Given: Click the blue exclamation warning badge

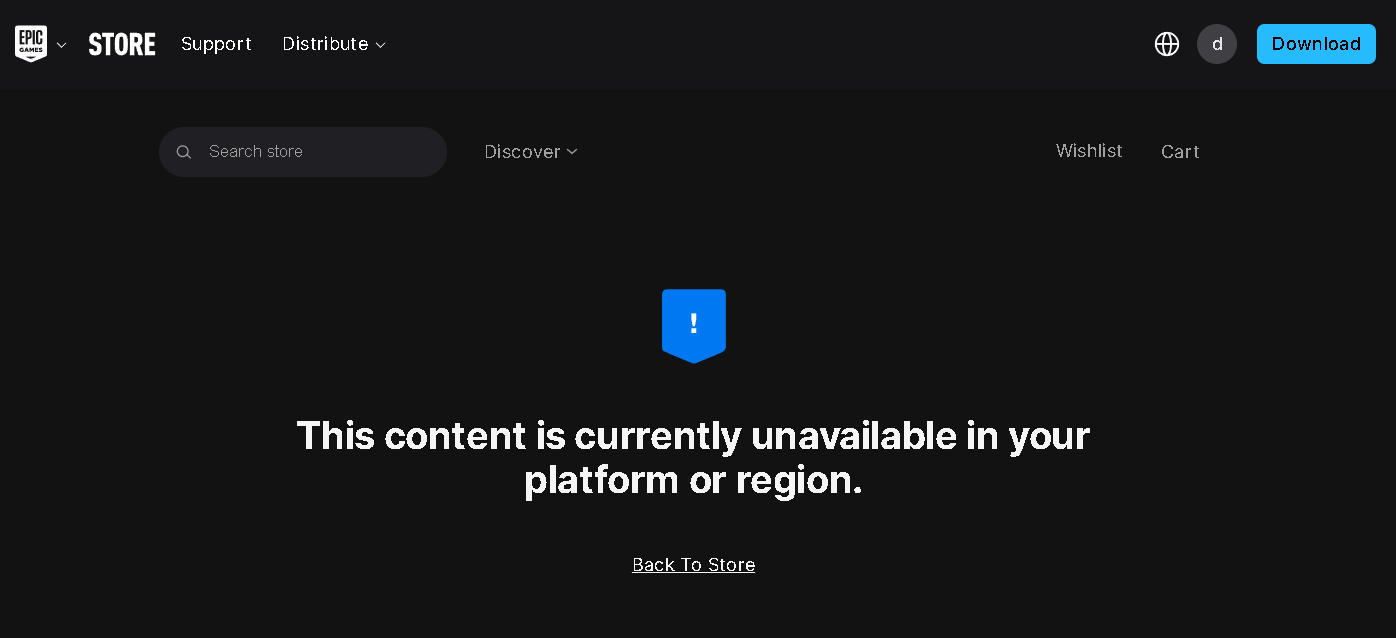Looking at the screenshot, I should pos(694,326).
